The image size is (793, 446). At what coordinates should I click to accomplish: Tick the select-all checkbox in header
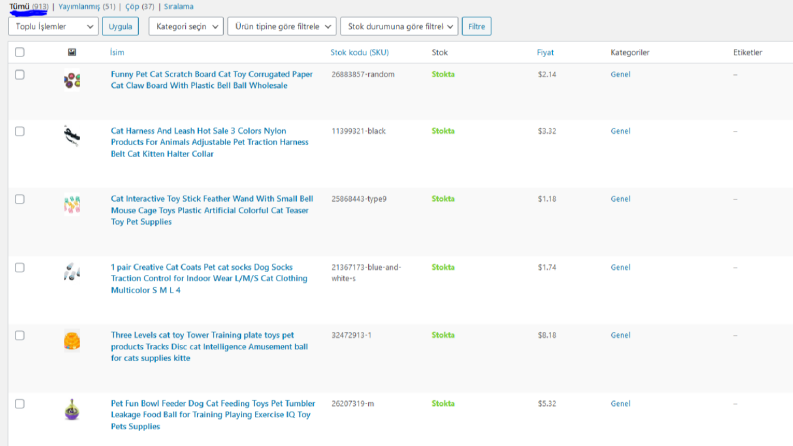(20, 52)
